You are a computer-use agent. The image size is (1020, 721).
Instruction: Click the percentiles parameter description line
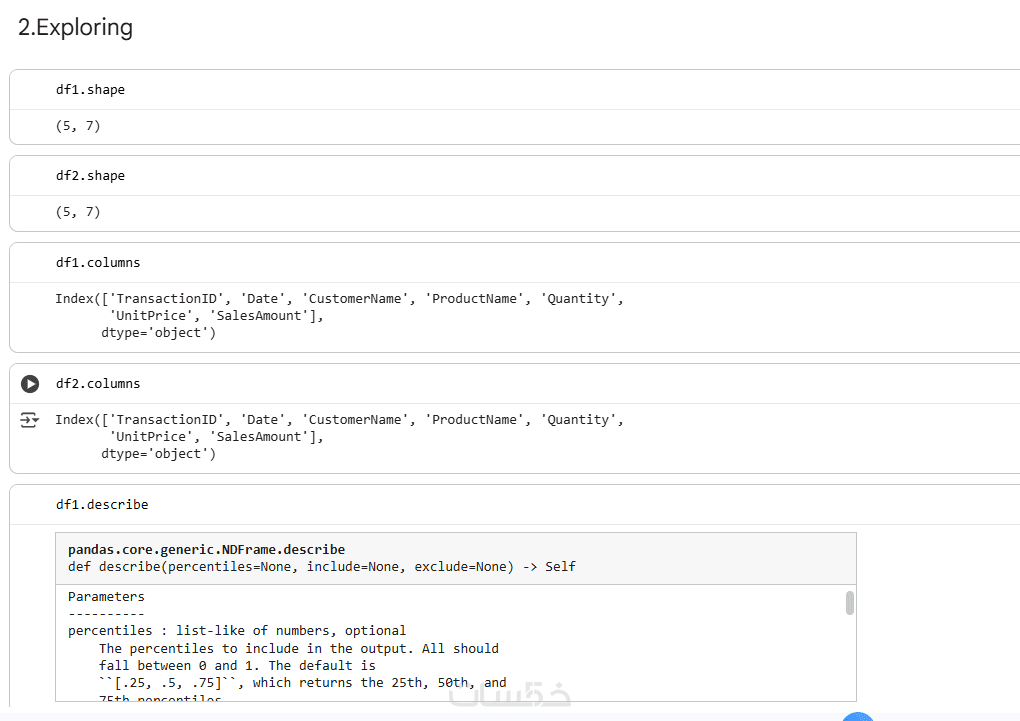(237, 631)
